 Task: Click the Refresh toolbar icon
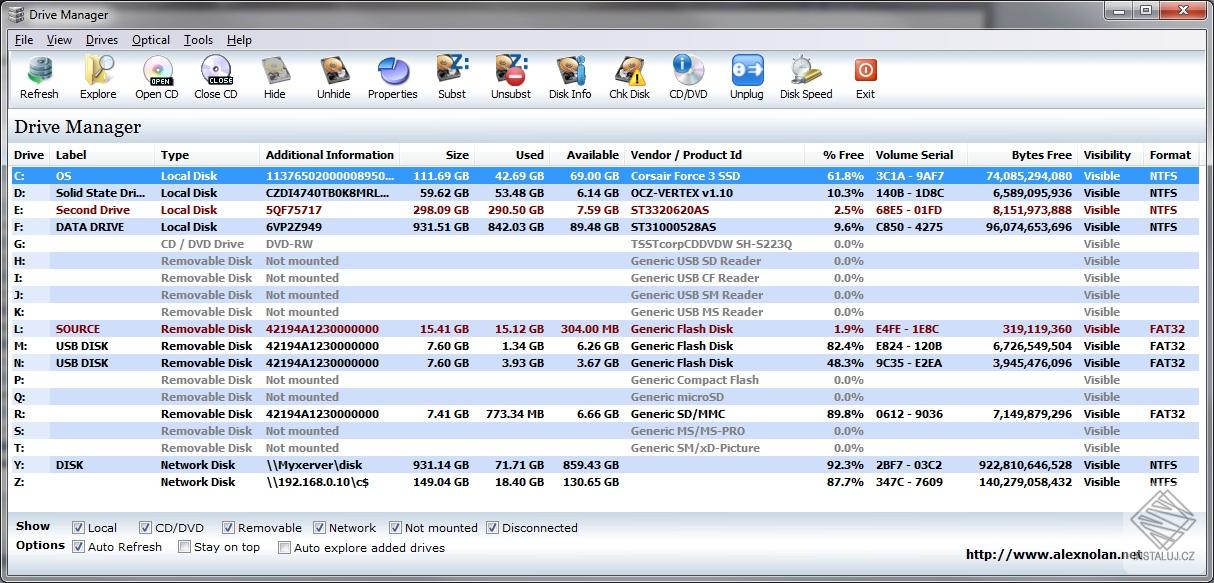[39, 76]
